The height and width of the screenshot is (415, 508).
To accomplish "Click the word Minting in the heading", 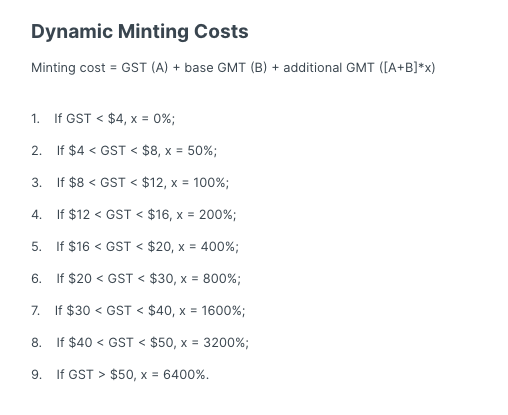I will (153, 32).
